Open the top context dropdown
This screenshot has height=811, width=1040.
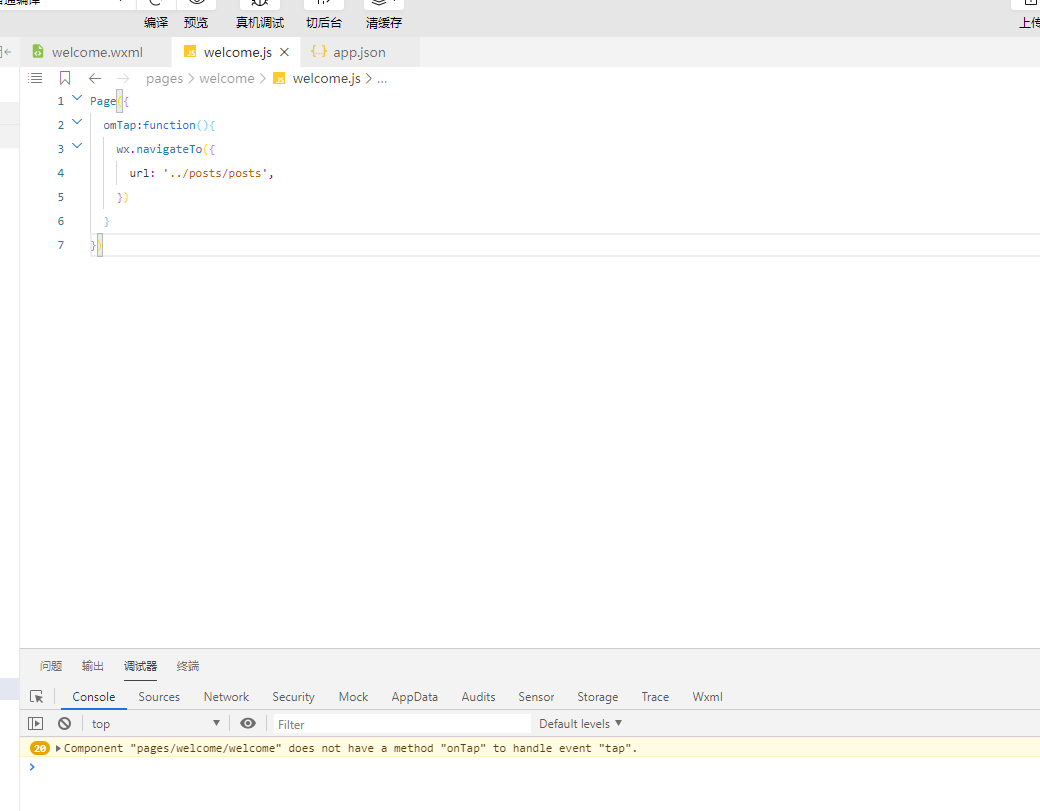[x=155, y=723]
